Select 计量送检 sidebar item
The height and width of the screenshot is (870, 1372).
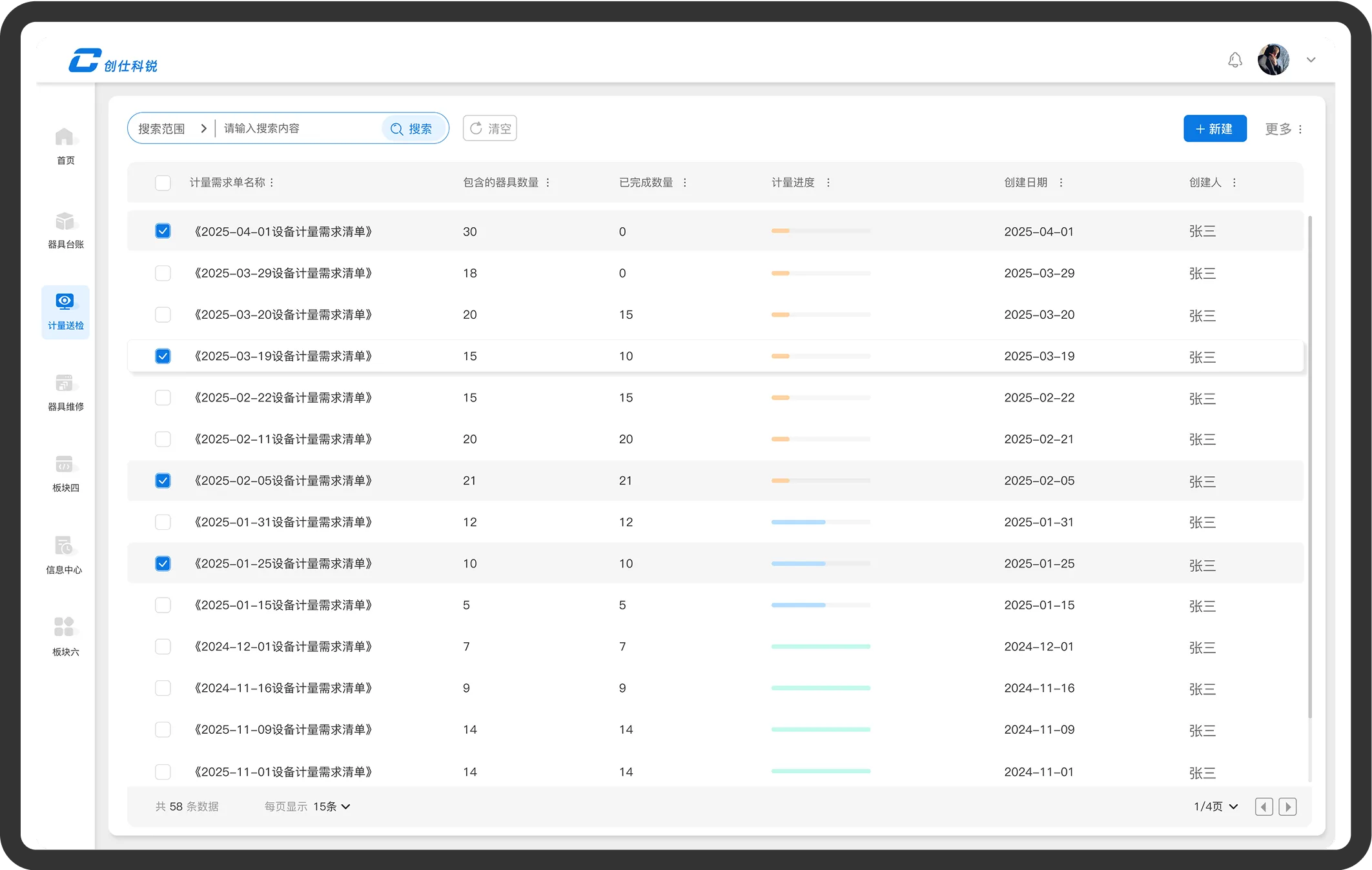[65, 312]
